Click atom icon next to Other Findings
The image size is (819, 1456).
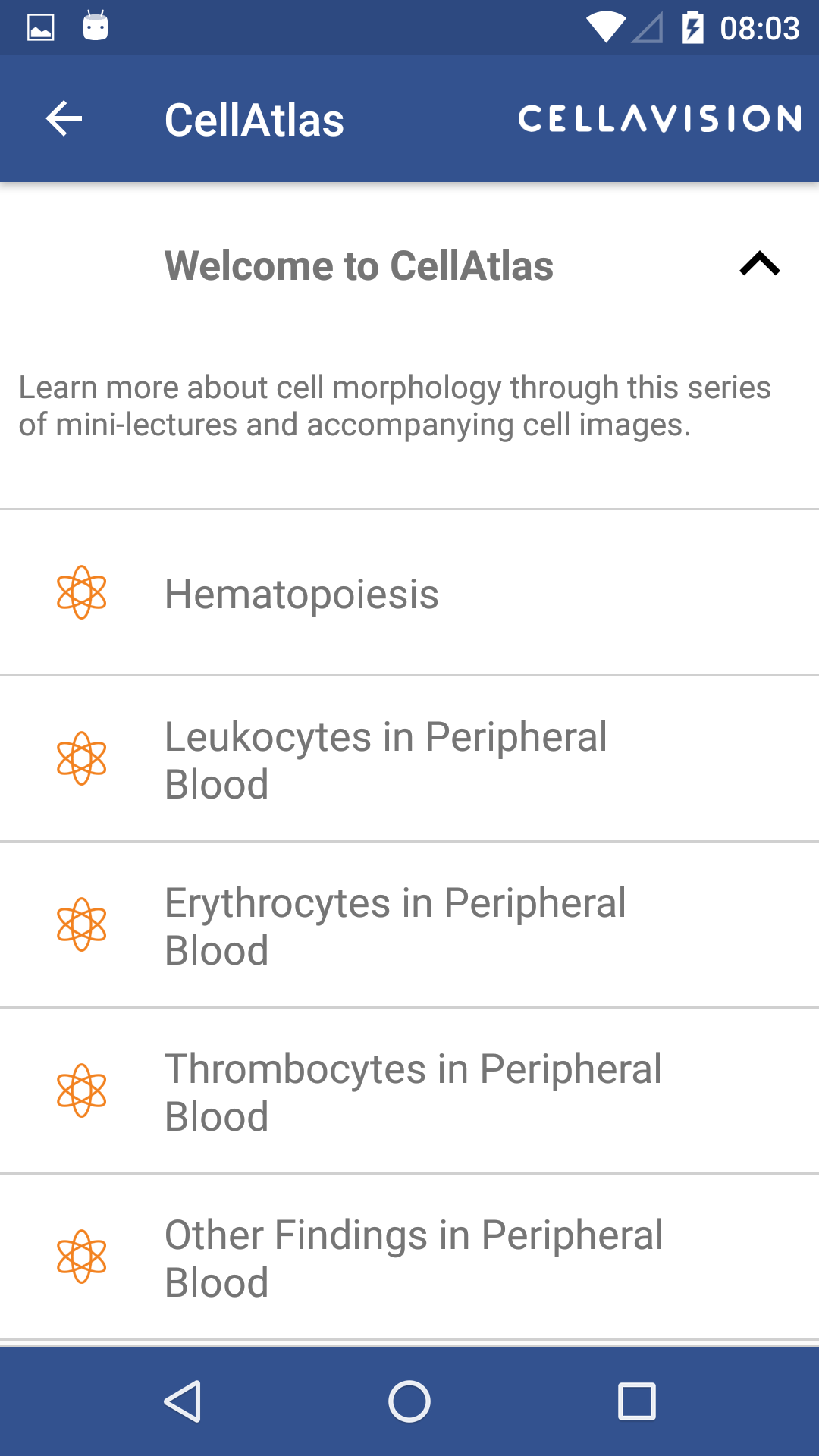click(x=82, y=1257)
